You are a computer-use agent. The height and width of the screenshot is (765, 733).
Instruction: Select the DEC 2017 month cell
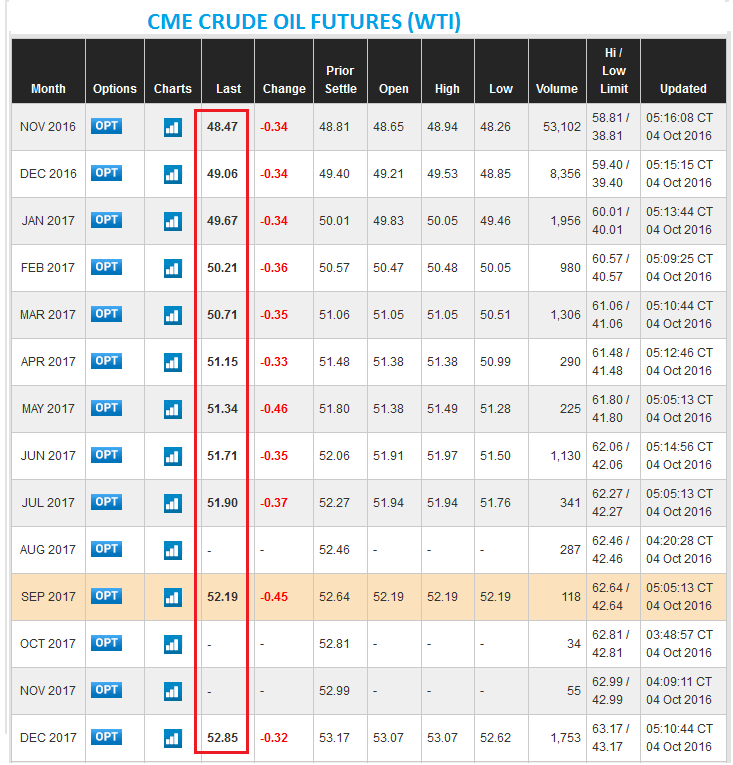tap(48, 738)
